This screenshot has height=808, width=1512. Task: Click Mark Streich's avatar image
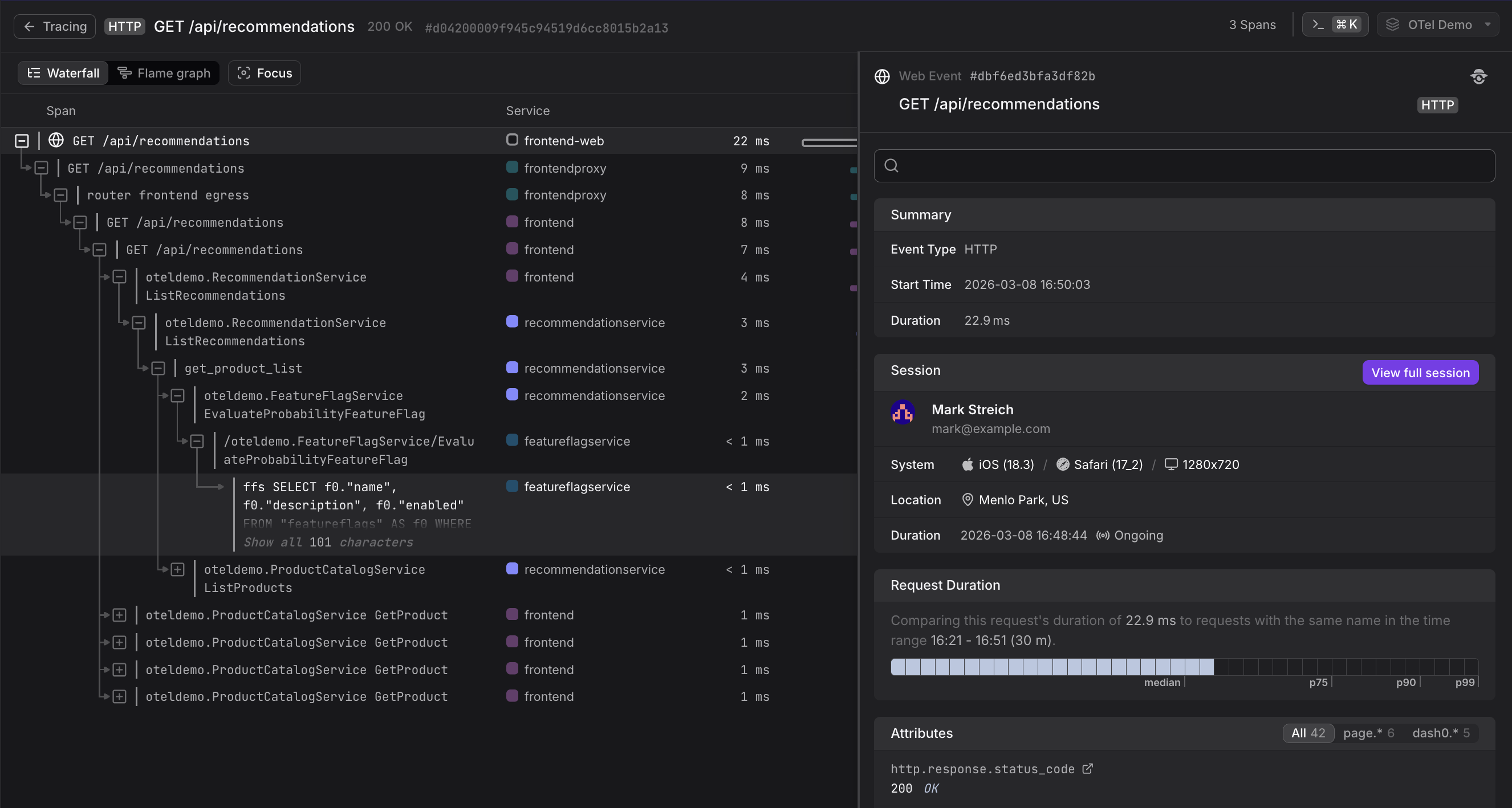902,413
